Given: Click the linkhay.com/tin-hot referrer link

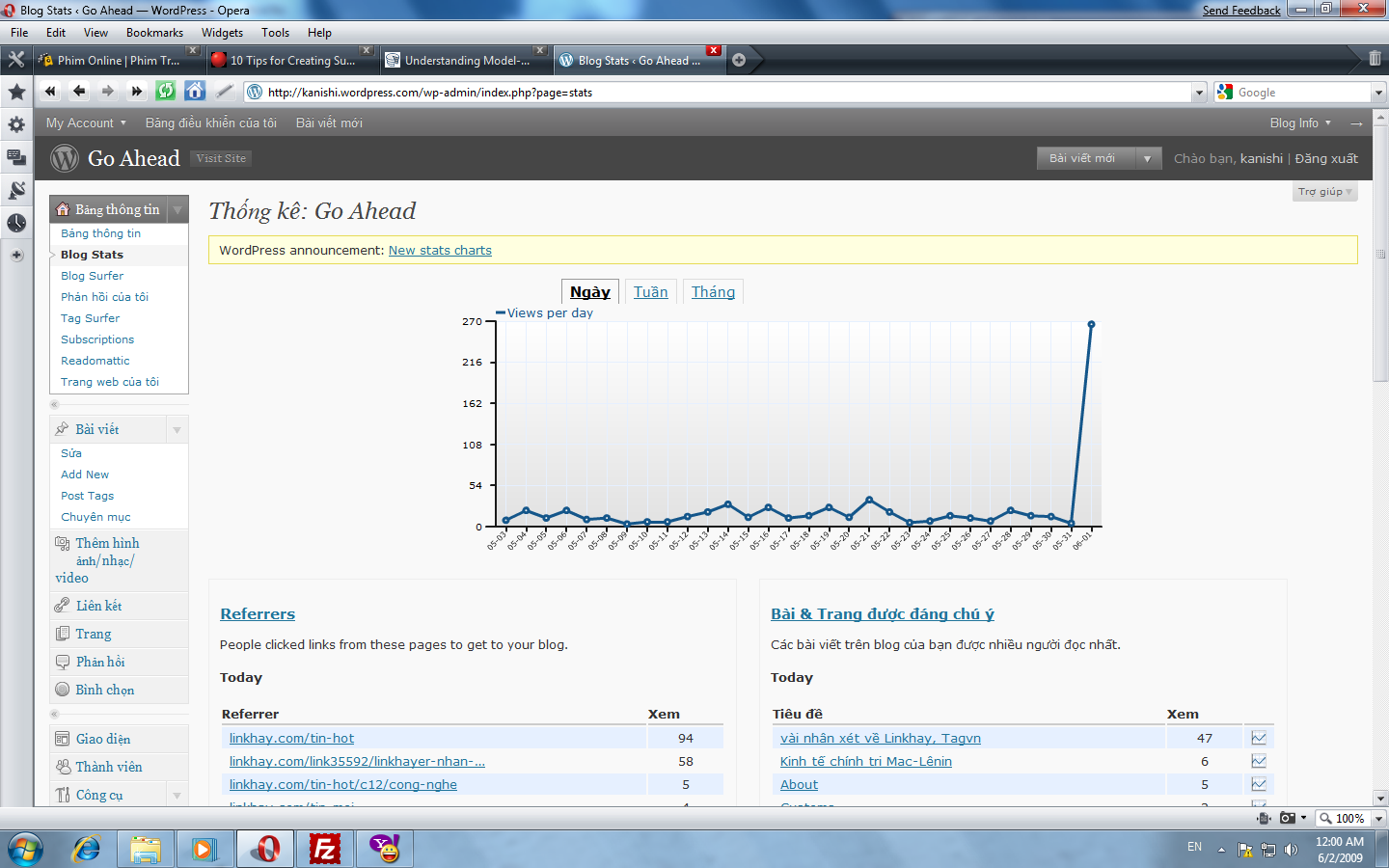Looking at the screenshot, I should (291, 739).
